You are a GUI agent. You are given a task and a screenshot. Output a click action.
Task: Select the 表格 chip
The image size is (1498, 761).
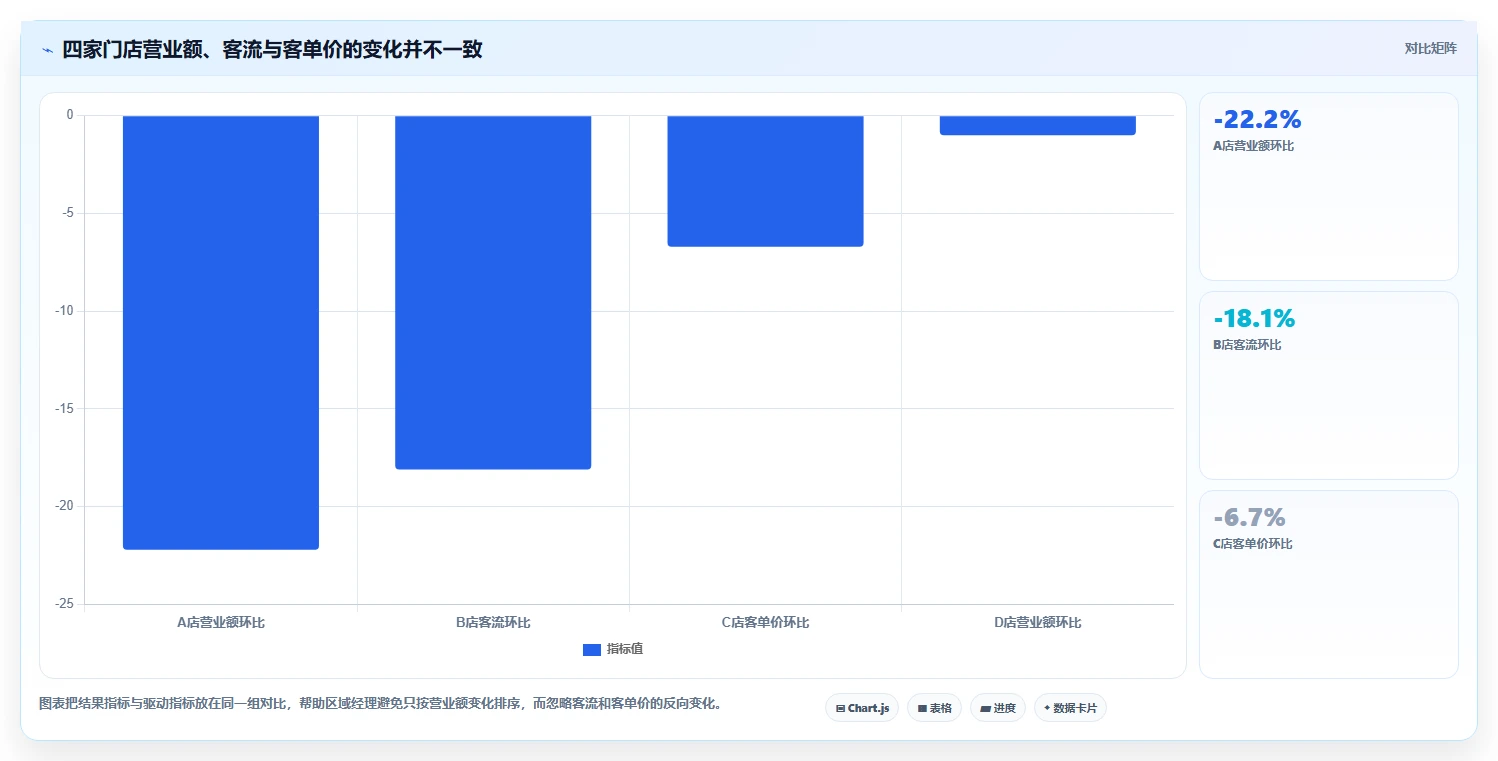(x=934, y=708)
